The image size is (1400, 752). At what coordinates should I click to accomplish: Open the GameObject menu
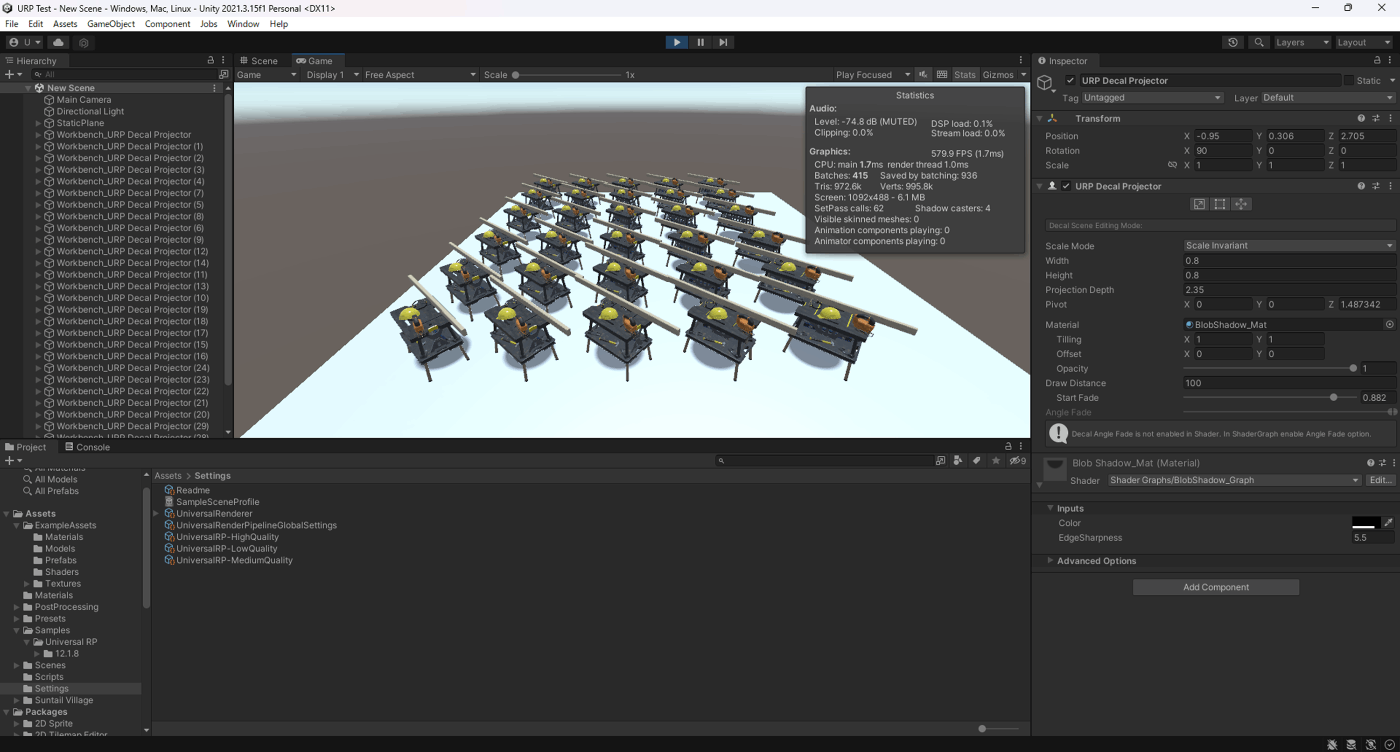point(111,24)
